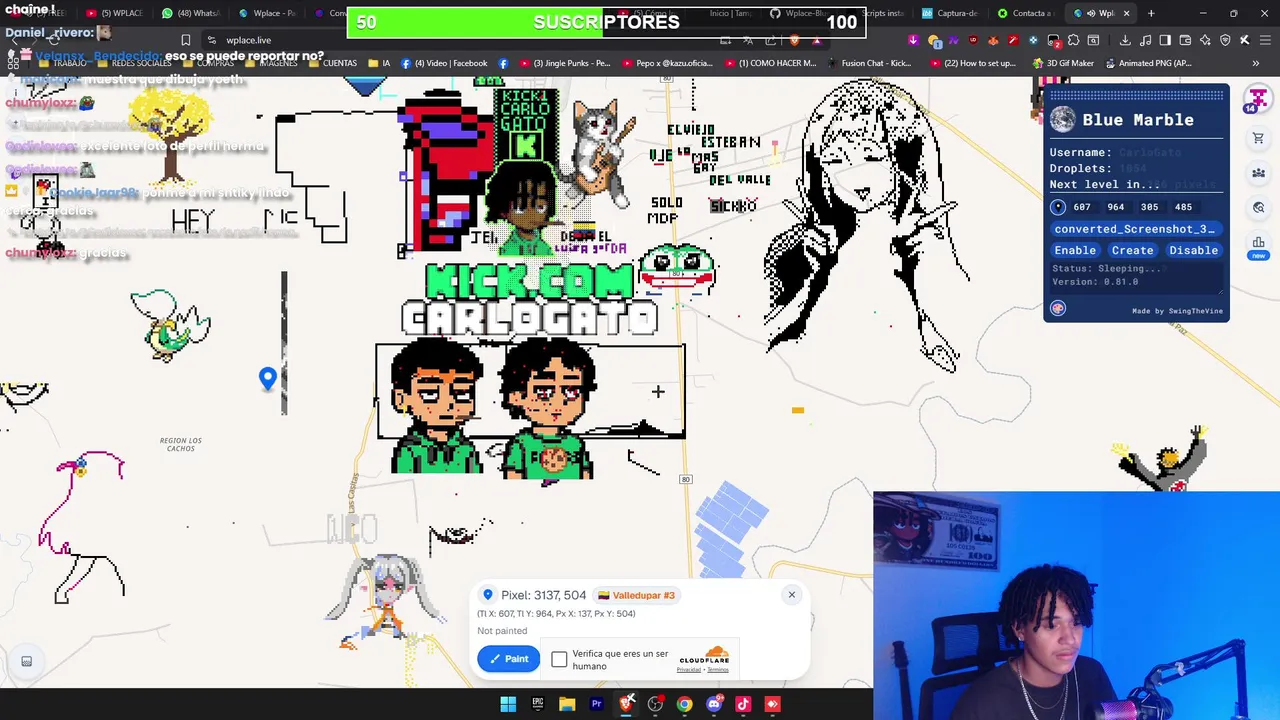Viewport: 1280px width, 720px height.
Task: Open the IA bookmarks folder
Action: pos(379,63)
